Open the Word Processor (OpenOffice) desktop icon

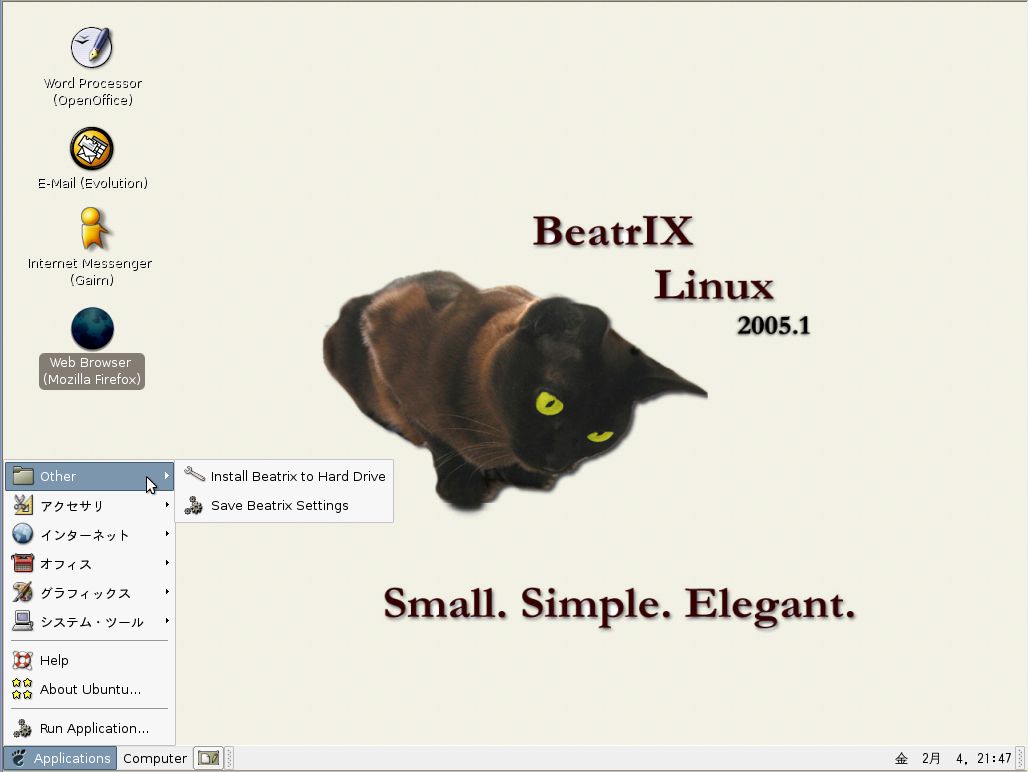tap(91, 47)
